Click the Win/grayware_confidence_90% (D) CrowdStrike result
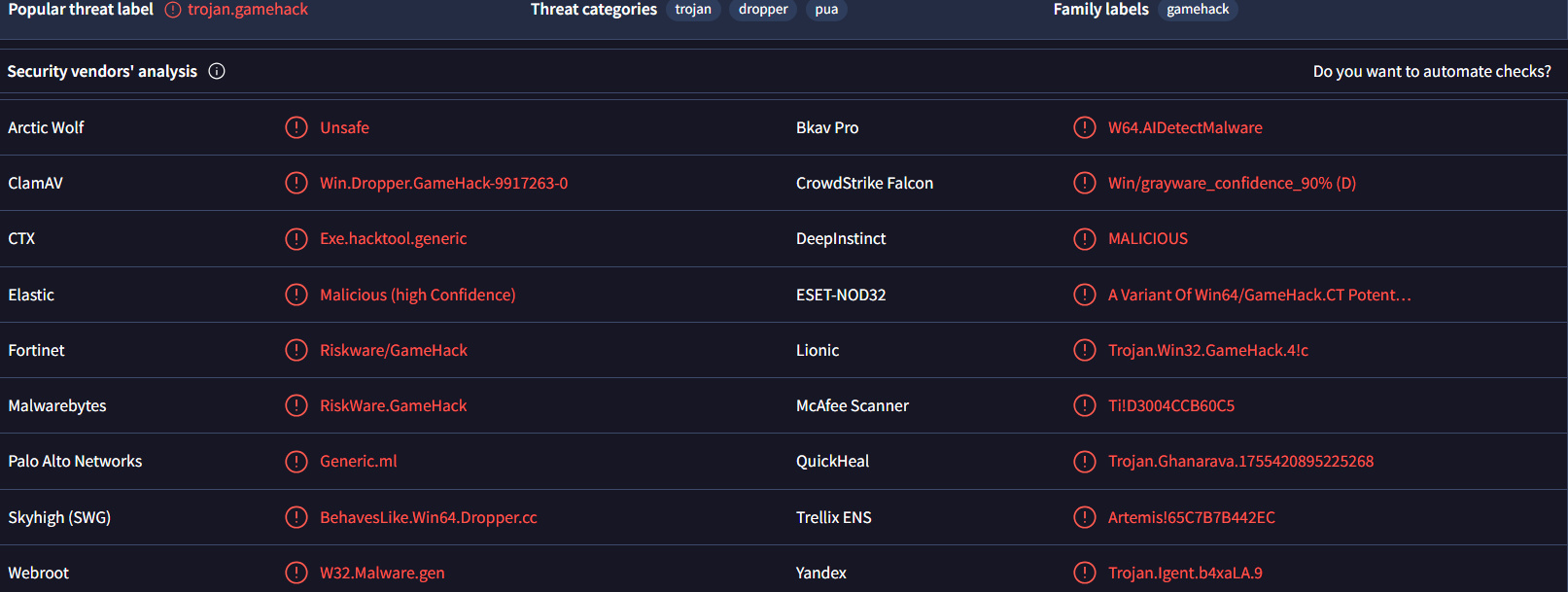The width and height of the screenshot is (1568, 592). 1232,183
